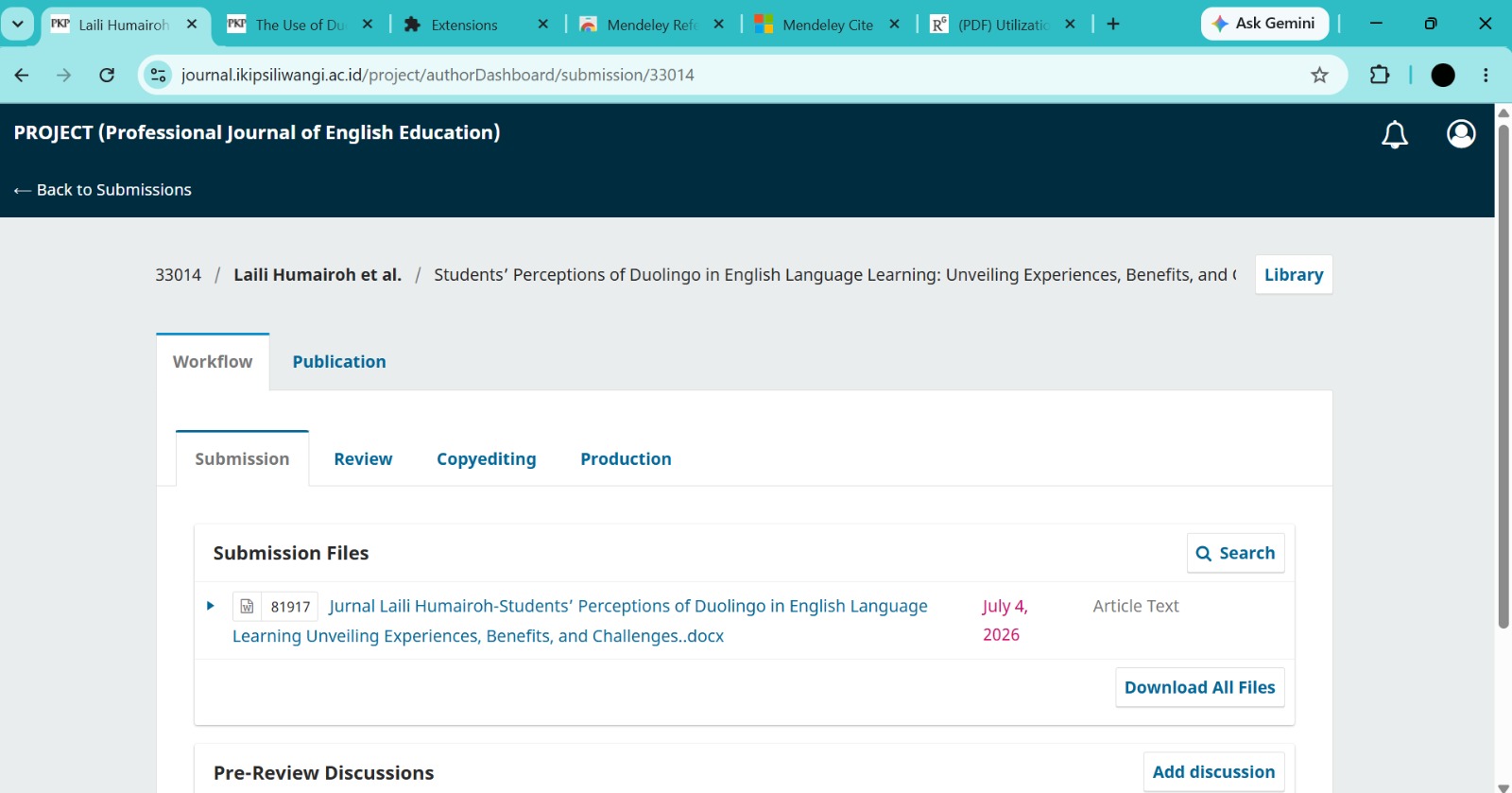Screen dimensions: 1512x793
Task: Open the notifications bell icon
Action: 1395,135
